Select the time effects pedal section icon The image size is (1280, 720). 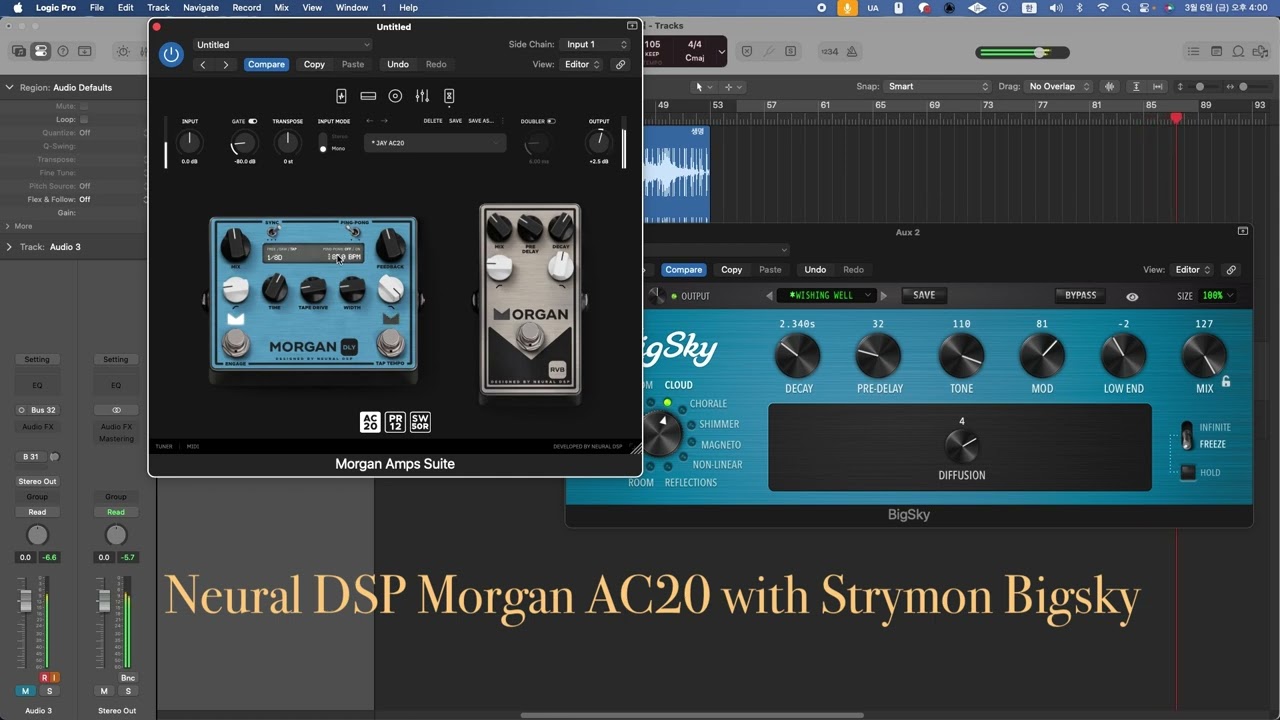tap(449, 96)
